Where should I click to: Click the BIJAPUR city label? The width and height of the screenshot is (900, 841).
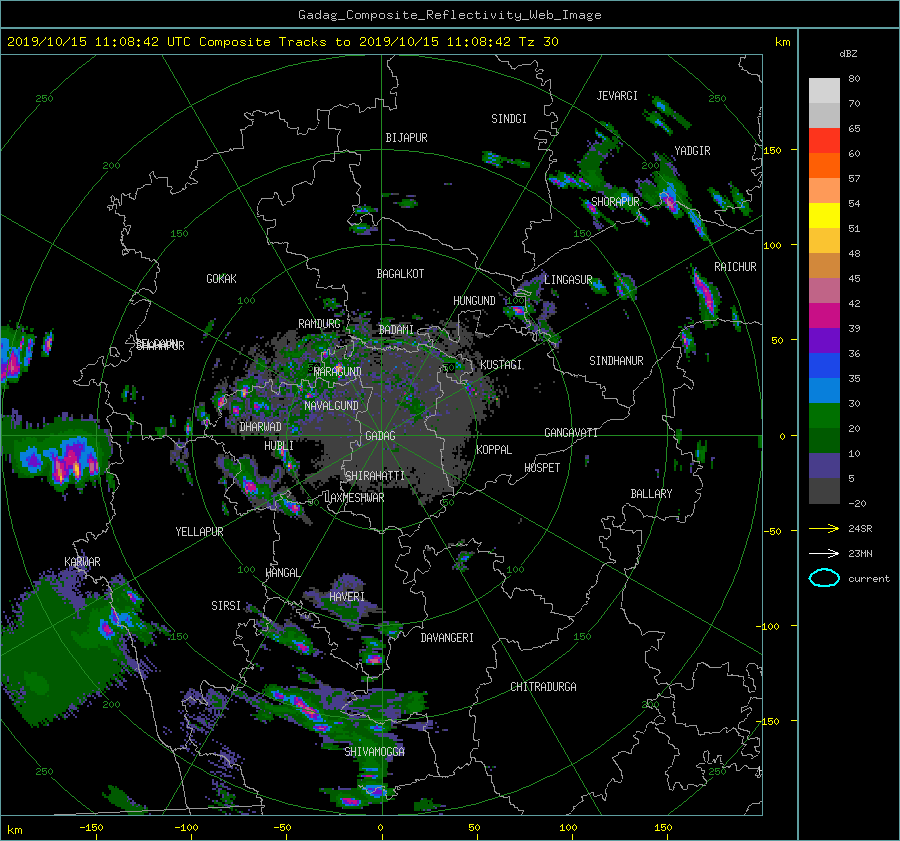(x=406, y=138)
